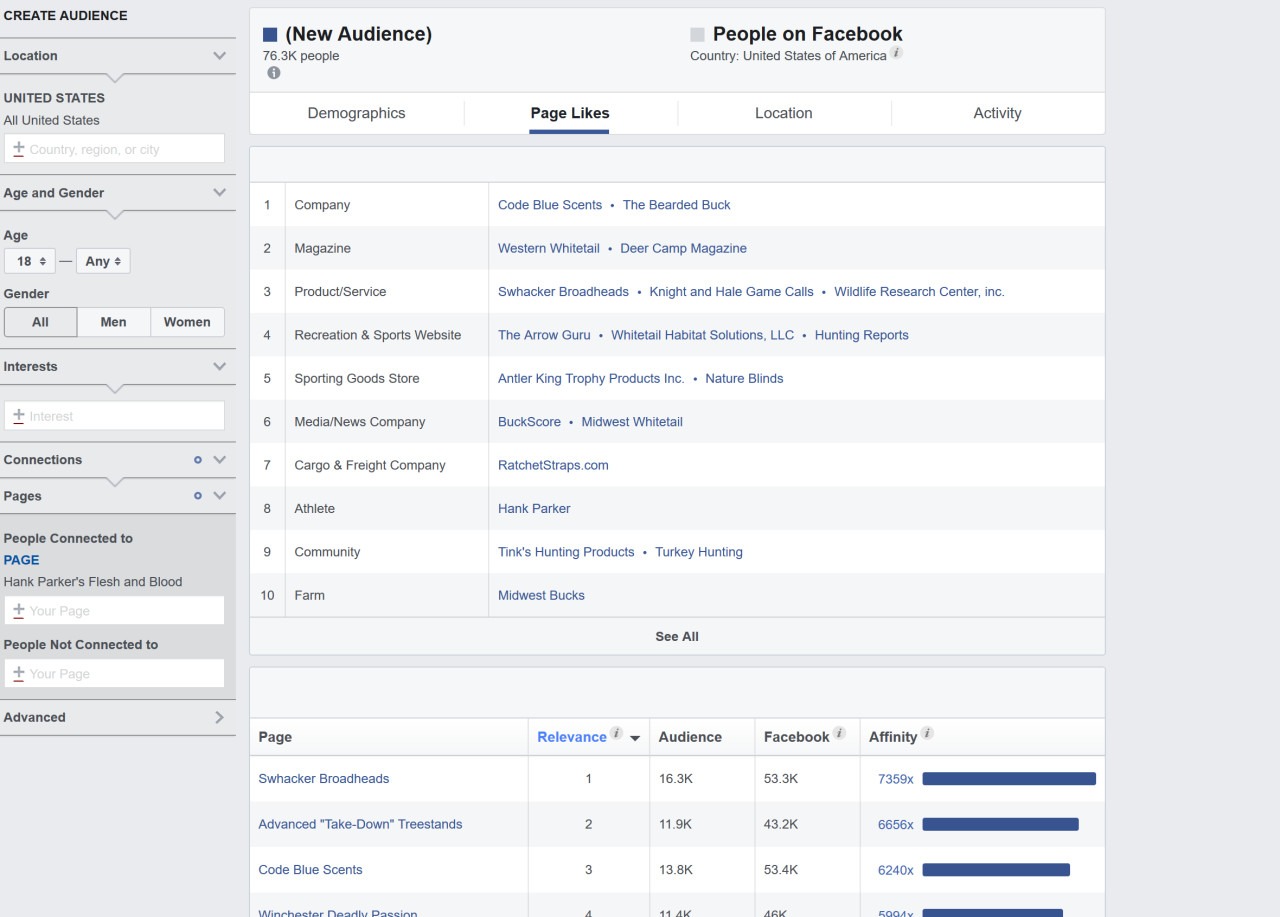Click the Interest input field
Screen dimensions: 1280x917
click(114, 416)
